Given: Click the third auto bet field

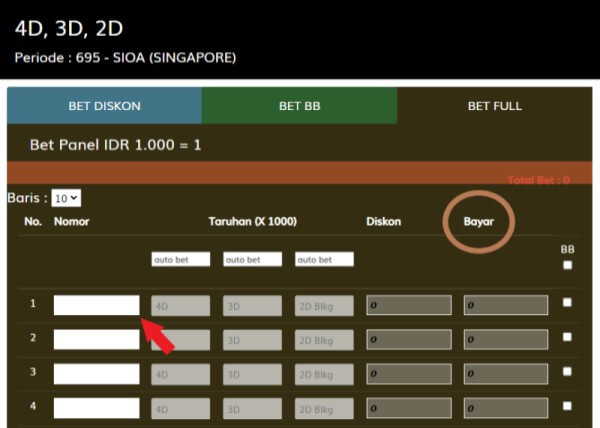Looking at the screenshot, I should tap(324, 259).
